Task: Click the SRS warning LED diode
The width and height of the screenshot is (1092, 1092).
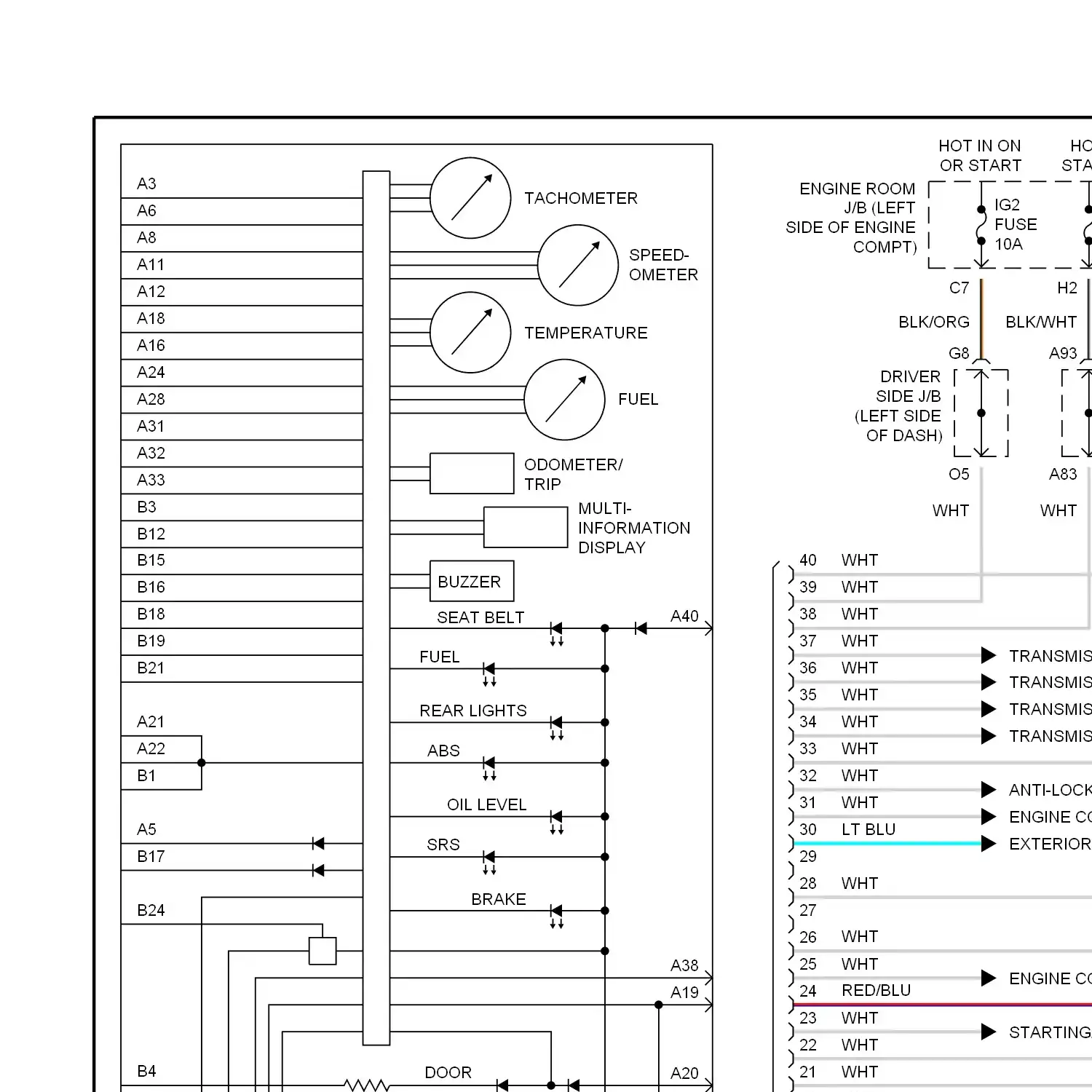Action: [489, 861]
